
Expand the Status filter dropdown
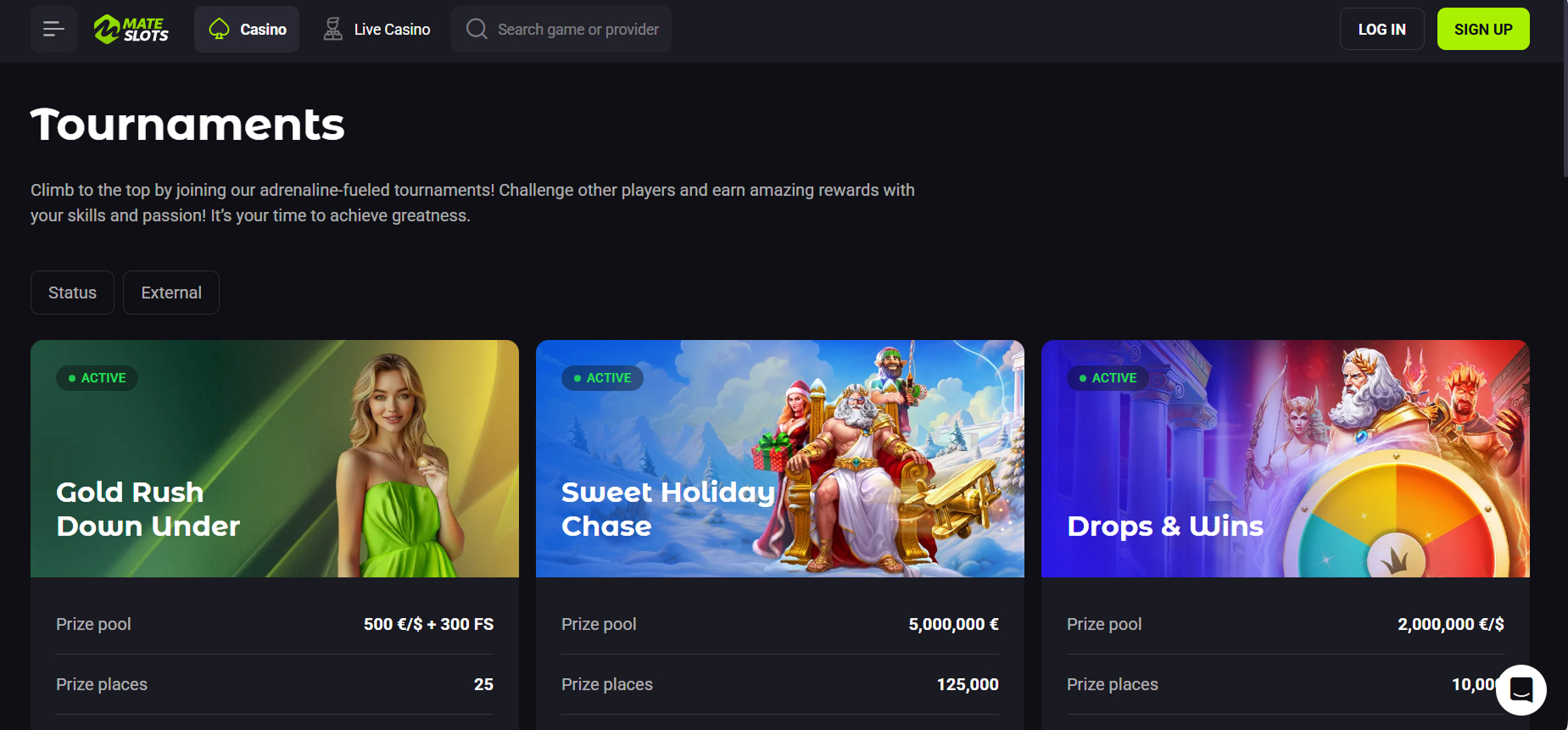pos(72,293)
